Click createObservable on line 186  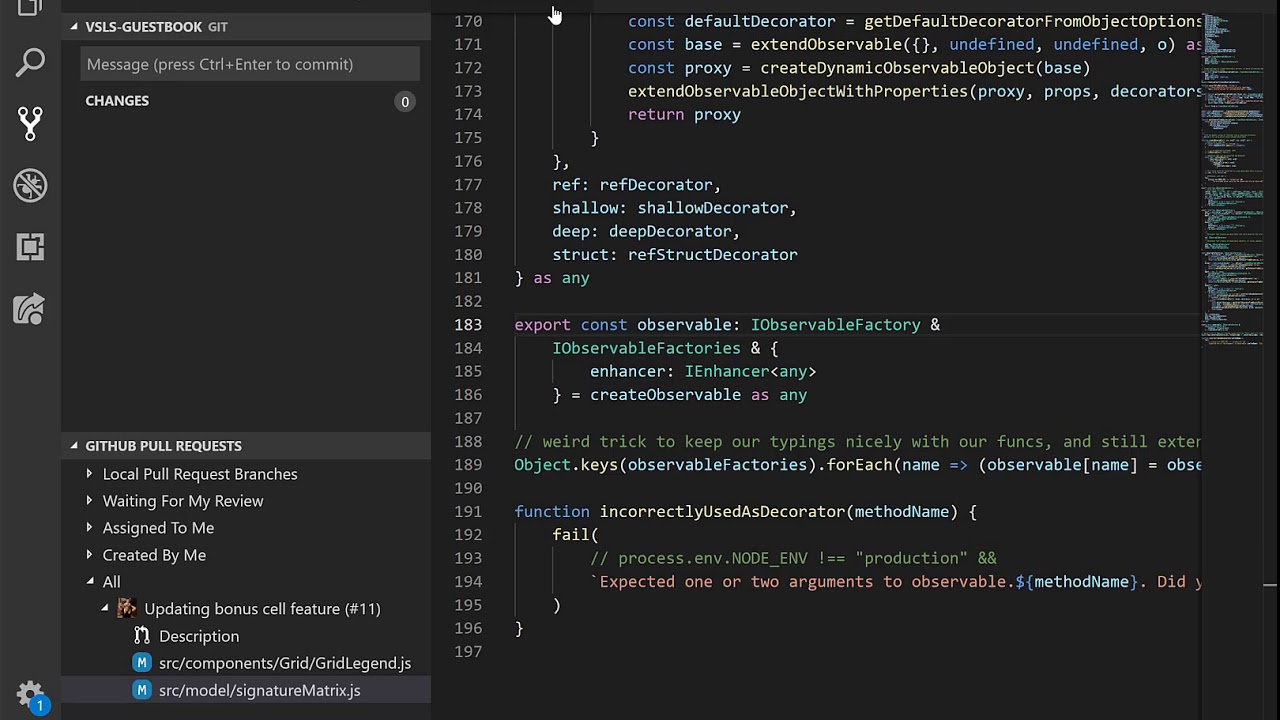click(665, 395)
